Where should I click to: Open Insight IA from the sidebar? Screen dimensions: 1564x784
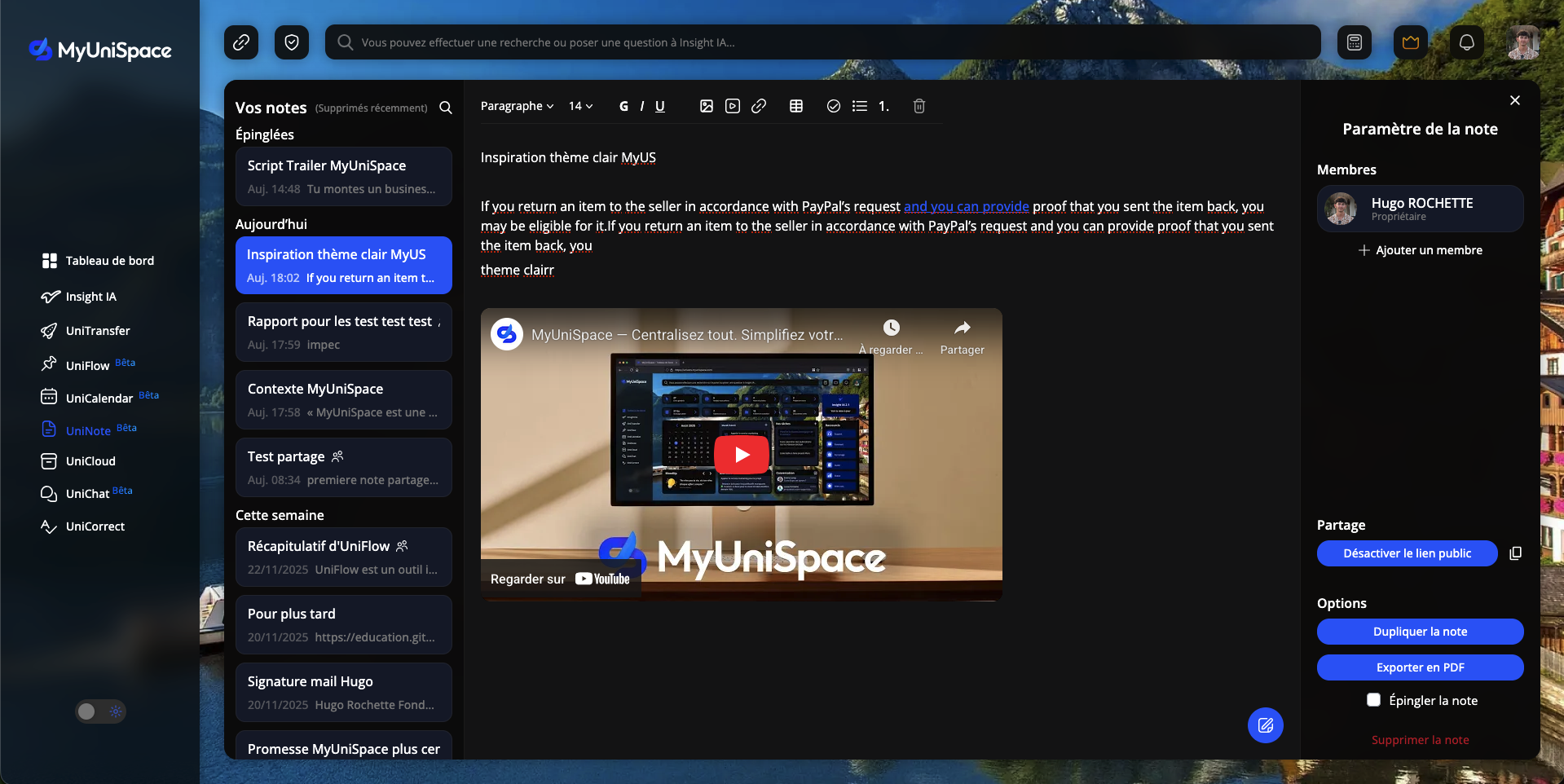(x=90, y=297)
